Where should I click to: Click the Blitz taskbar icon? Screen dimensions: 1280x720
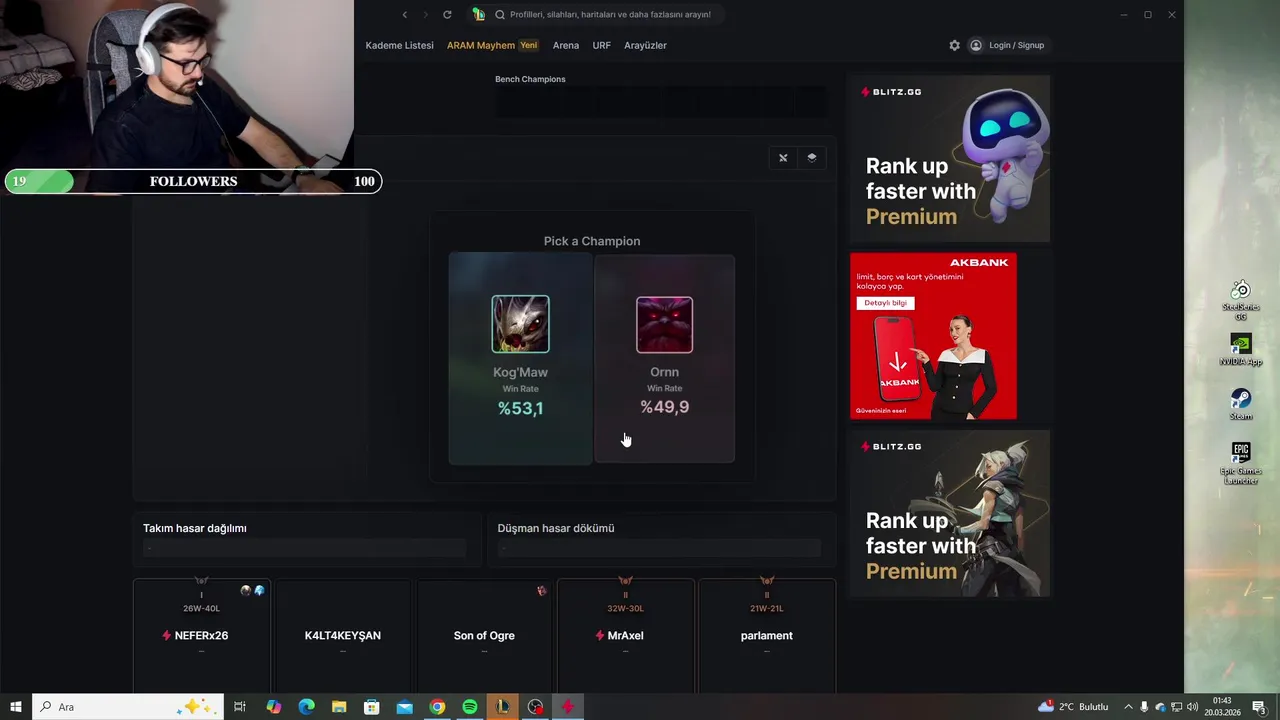pyautogui.click(x=568, y=707)
